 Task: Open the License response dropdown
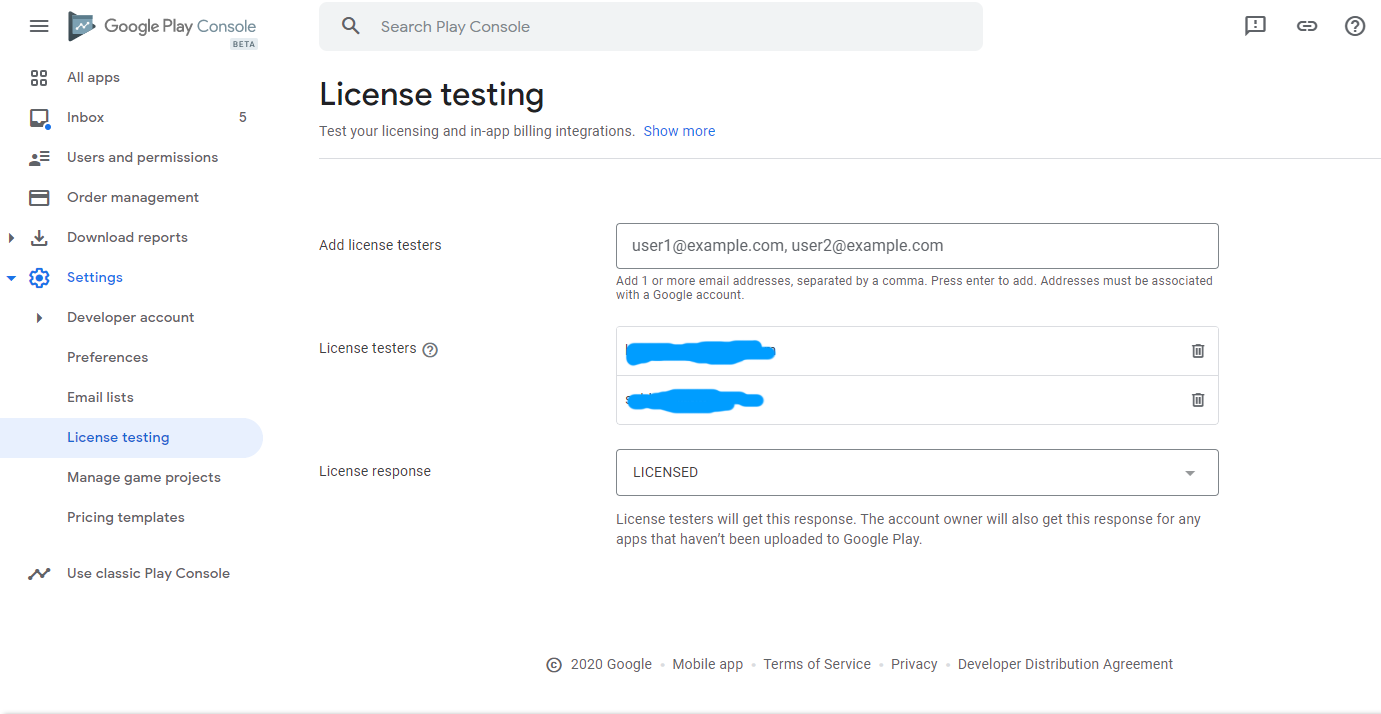917,472
